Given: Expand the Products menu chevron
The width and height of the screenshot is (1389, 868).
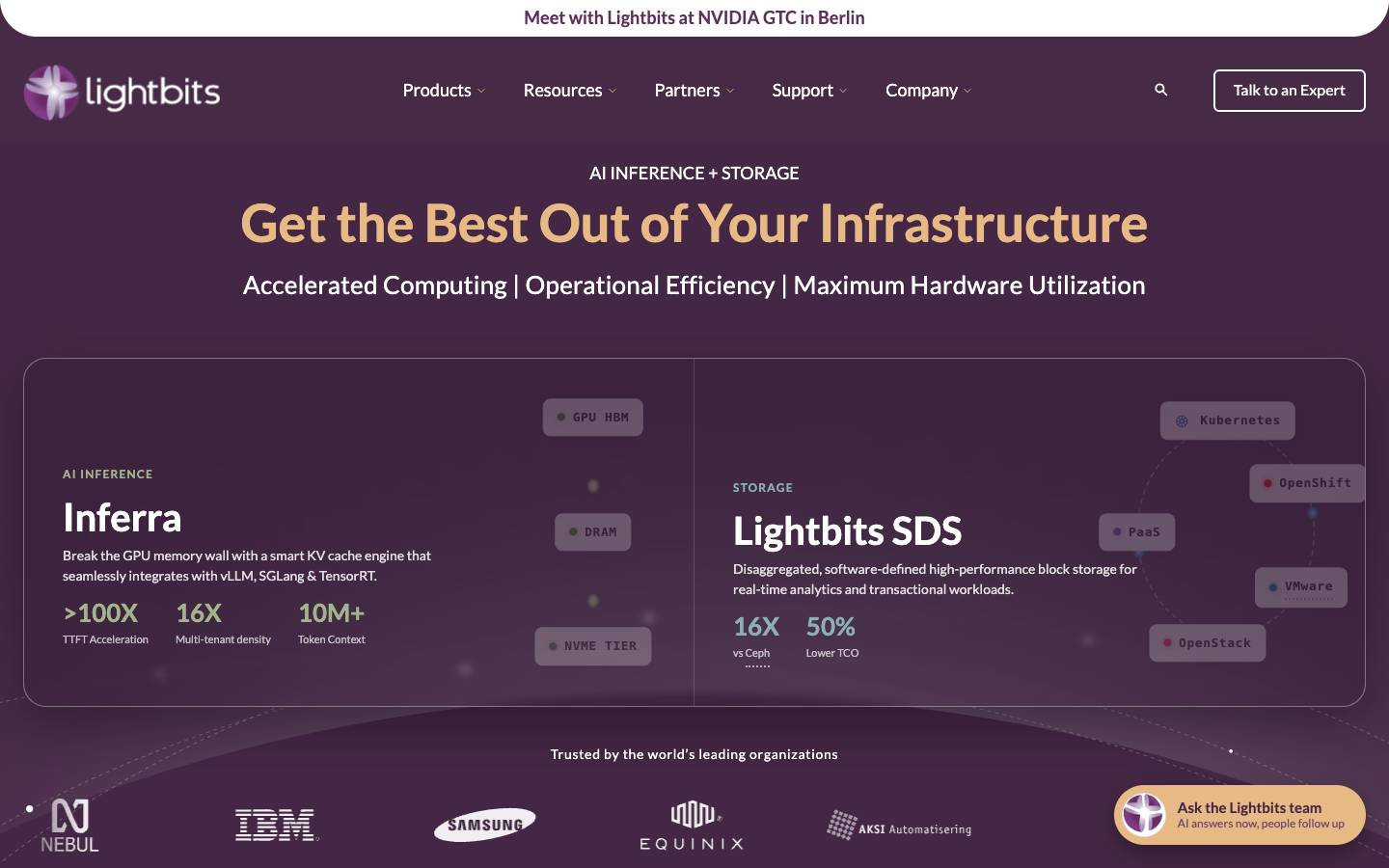Looking at the screenshot, I should (x=481, y=91).
